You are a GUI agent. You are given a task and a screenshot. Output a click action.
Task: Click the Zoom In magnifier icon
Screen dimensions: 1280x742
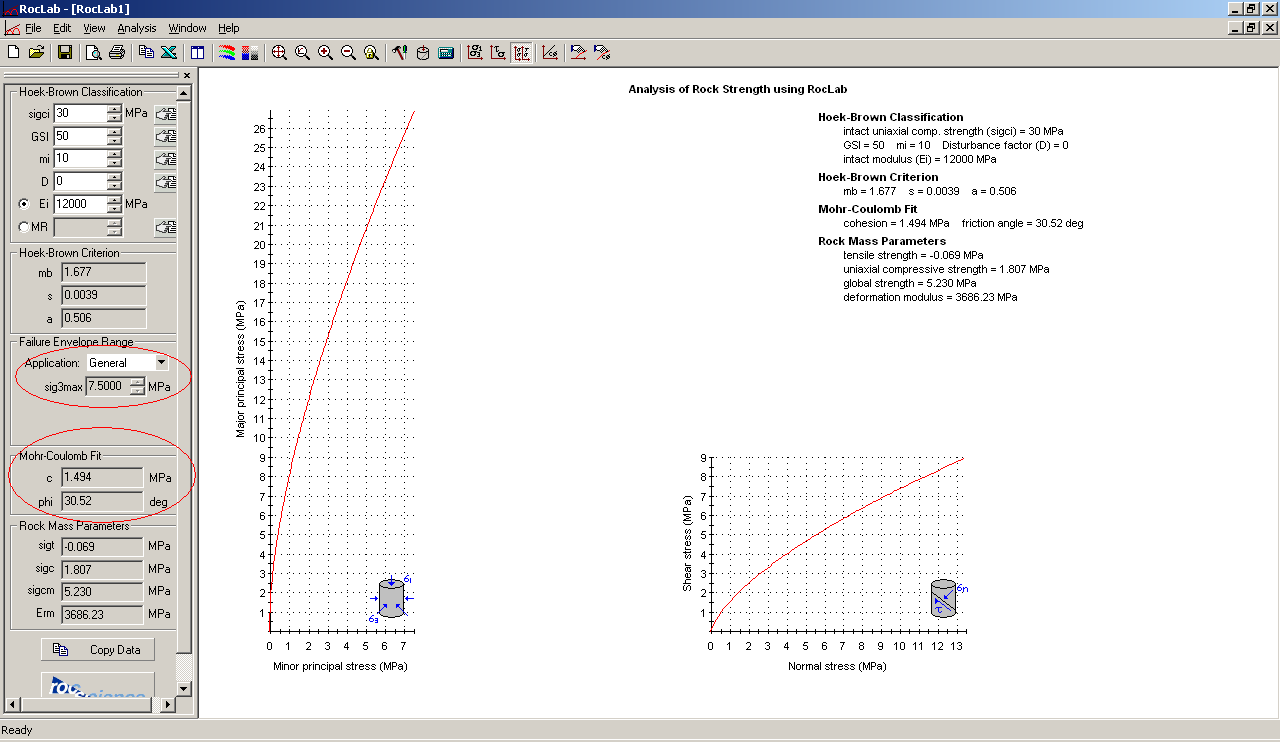coord(325,53)
